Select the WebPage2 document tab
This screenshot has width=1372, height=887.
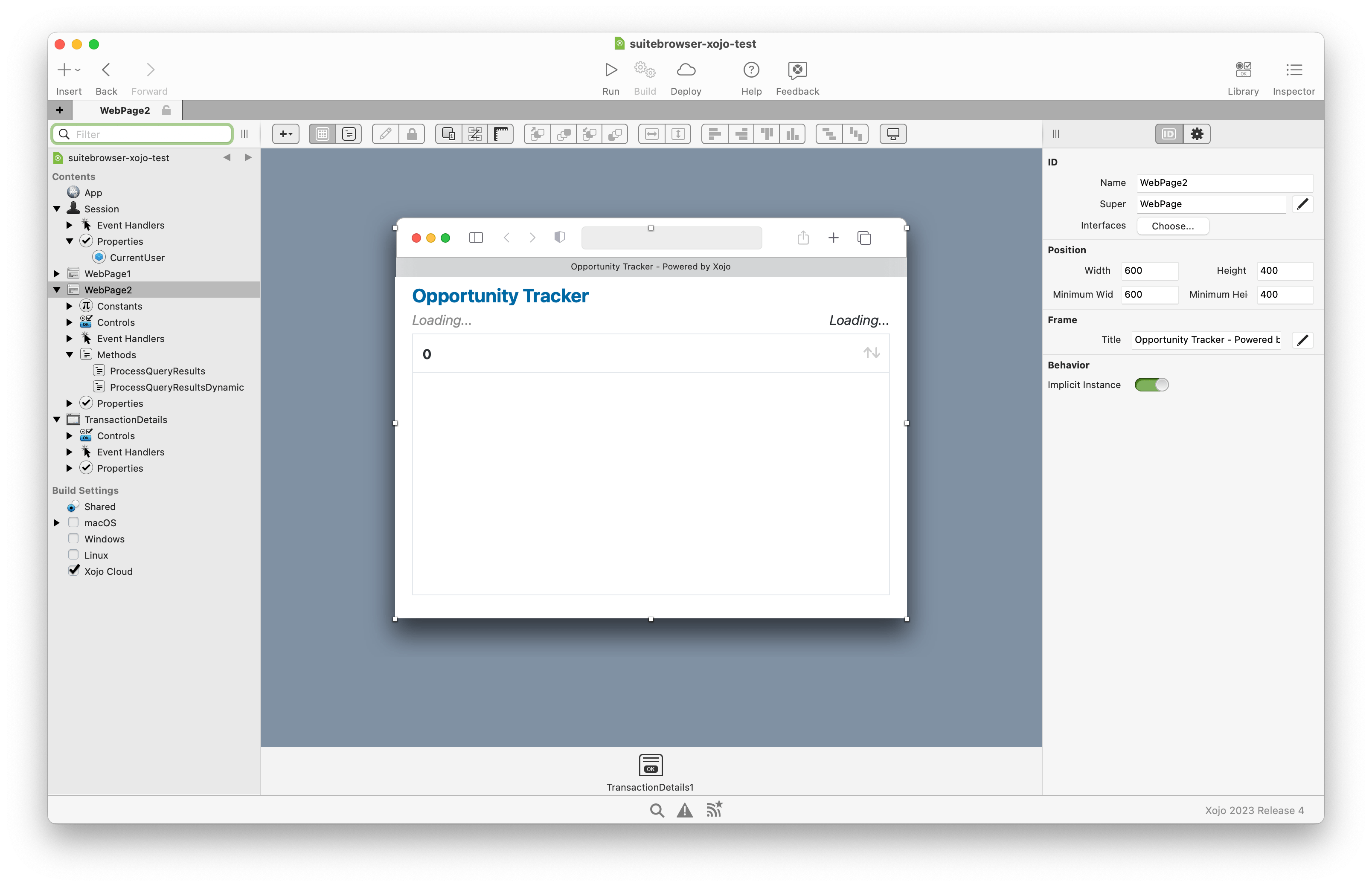point(125,110)
